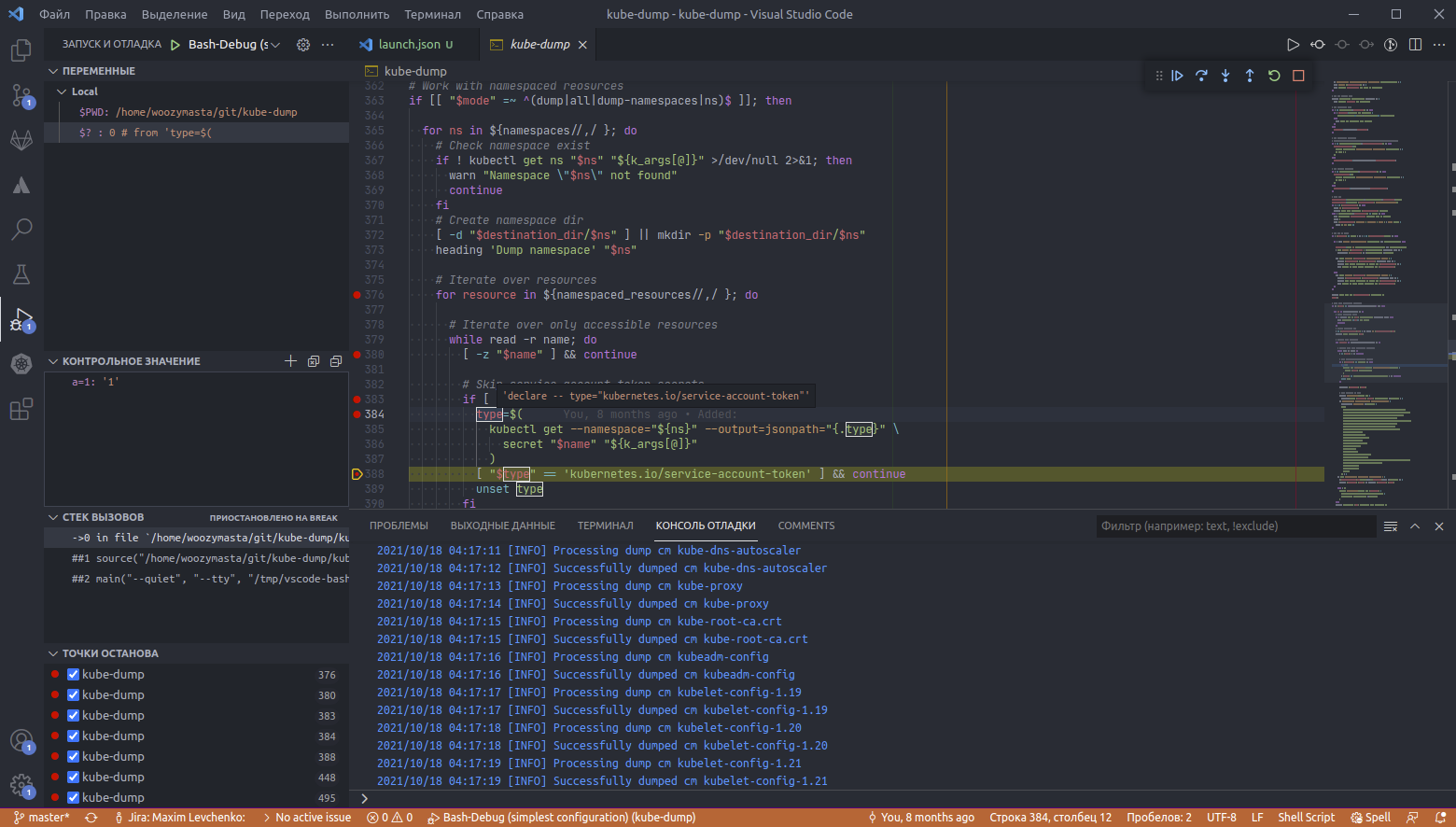
Task: Open the Run and Debug view
Action: click(x=21, y=319)
